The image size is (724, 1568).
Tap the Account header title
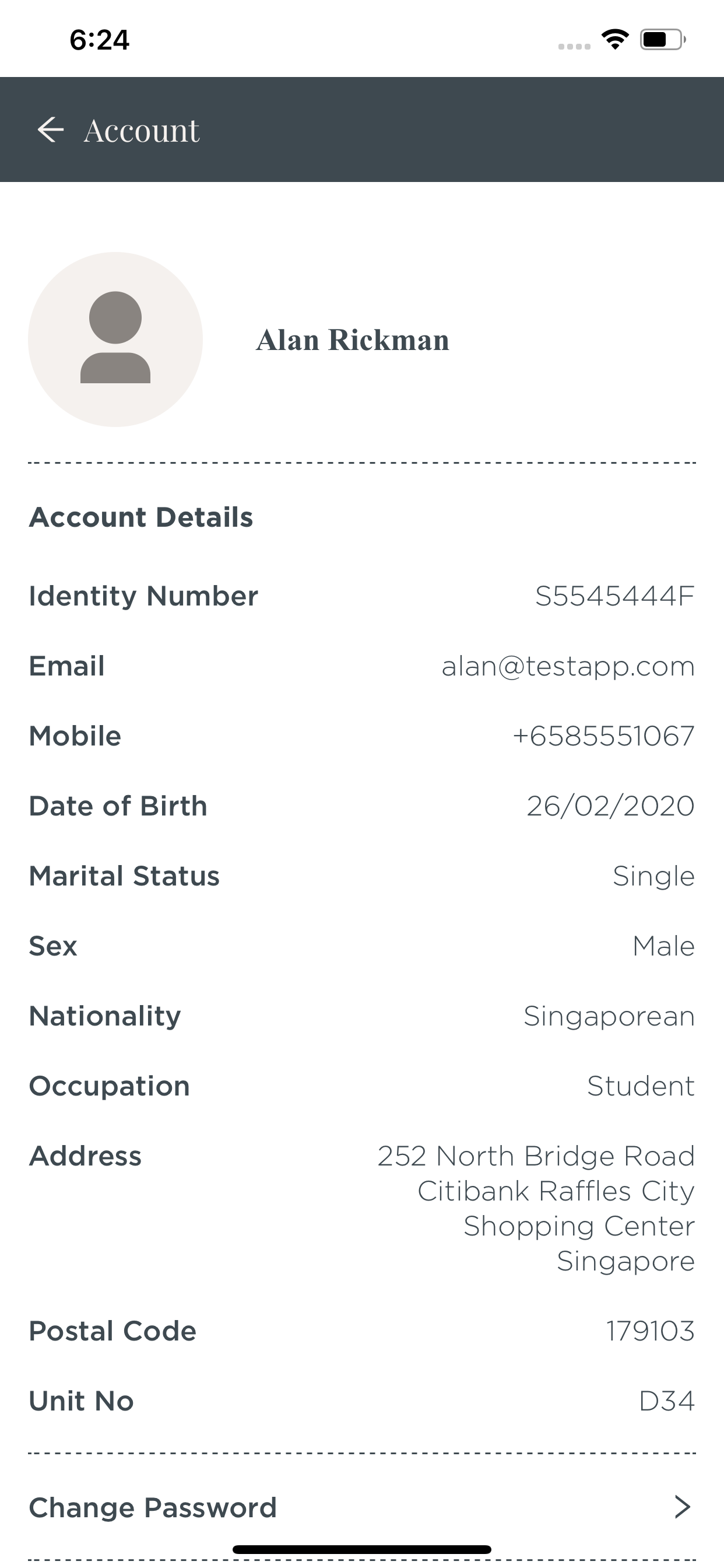click(142, 130)
